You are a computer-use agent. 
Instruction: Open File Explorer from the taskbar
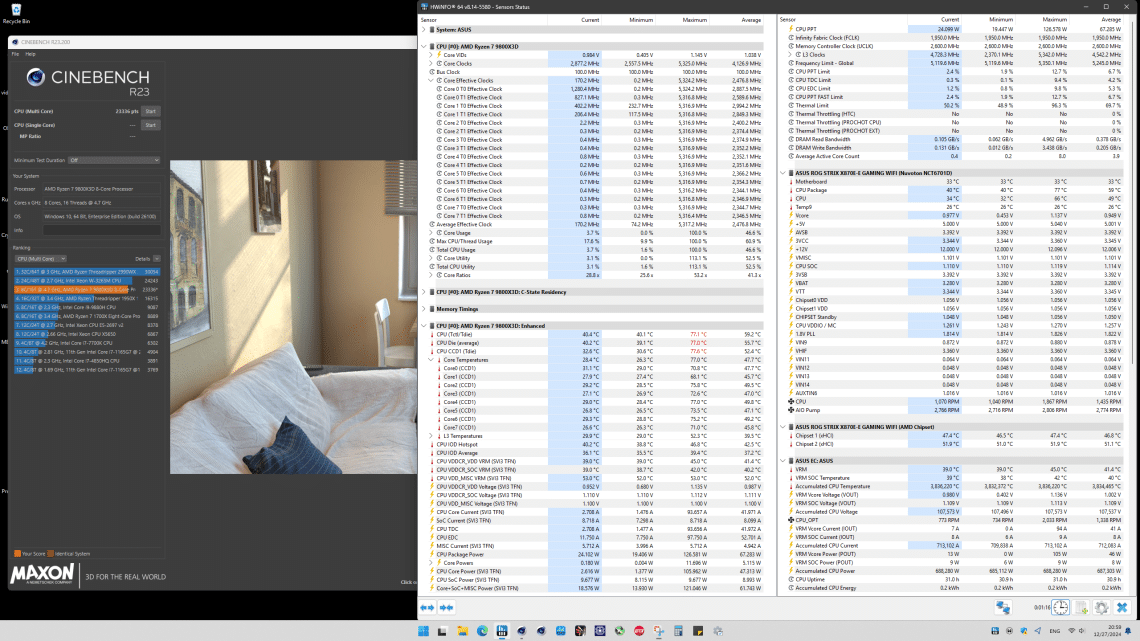click(462, 631)
